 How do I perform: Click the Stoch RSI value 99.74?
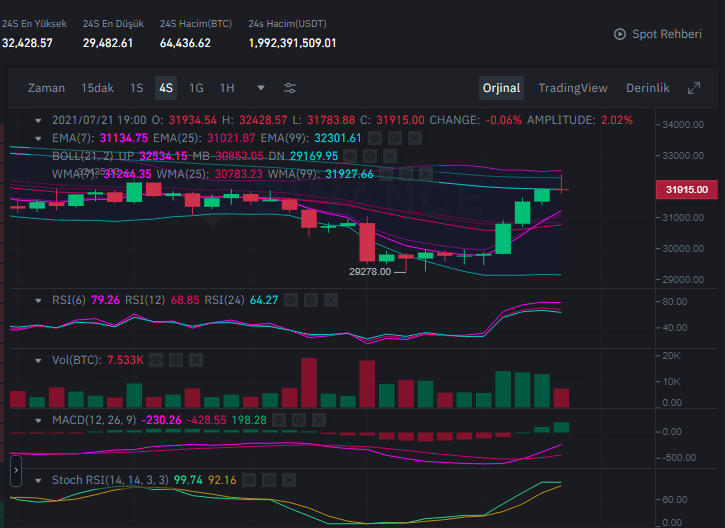[x=188, y=480]
